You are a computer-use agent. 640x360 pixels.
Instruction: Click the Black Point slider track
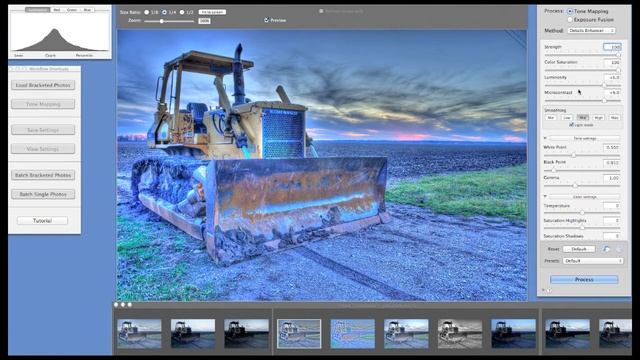(x=582, y=170)
